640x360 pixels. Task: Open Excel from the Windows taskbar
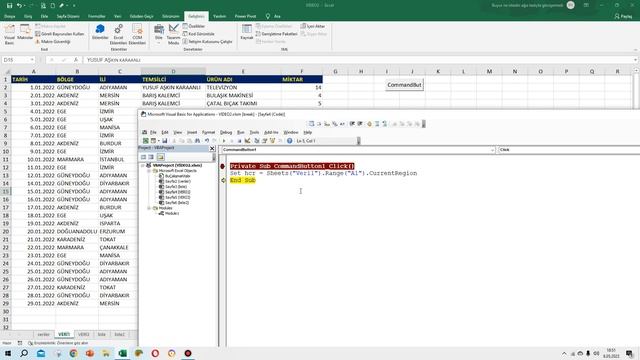pos(122,353)
